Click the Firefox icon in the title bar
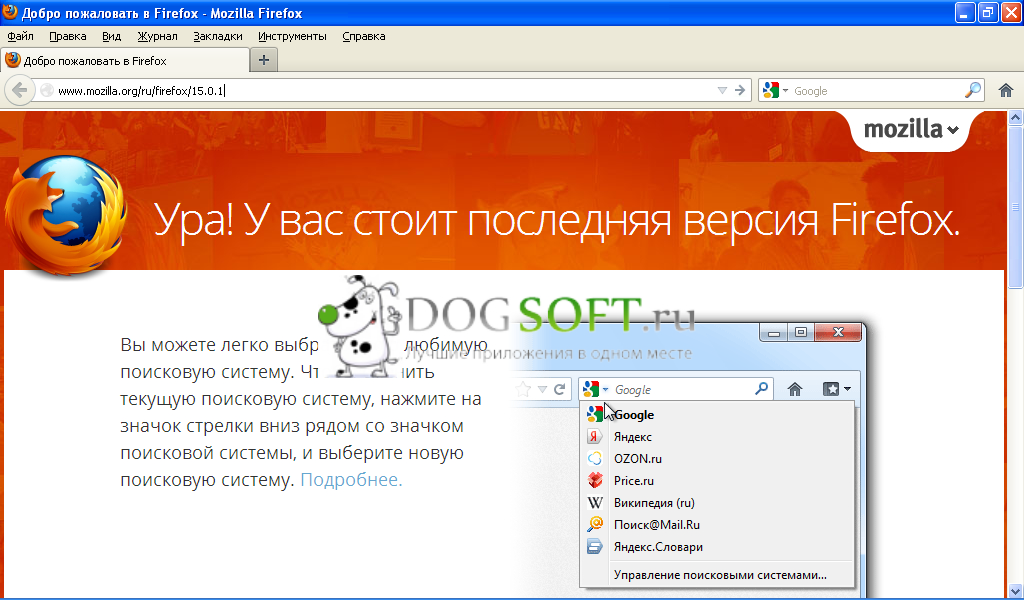Image resolution: width=1024 pixels, height=600 pixels. tap(10, 12)
